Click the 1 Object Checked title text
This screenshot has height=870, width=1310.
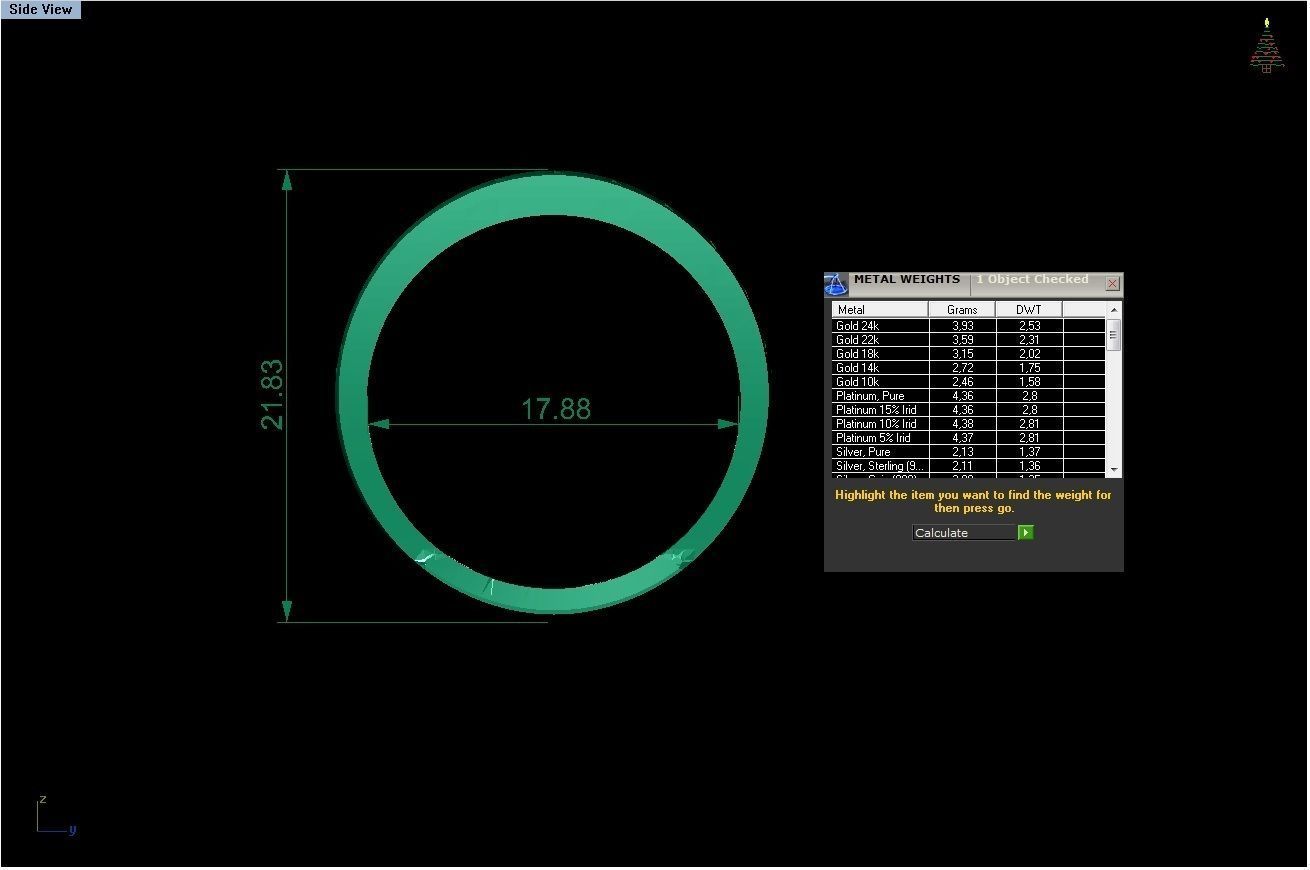click(1032, 279)
